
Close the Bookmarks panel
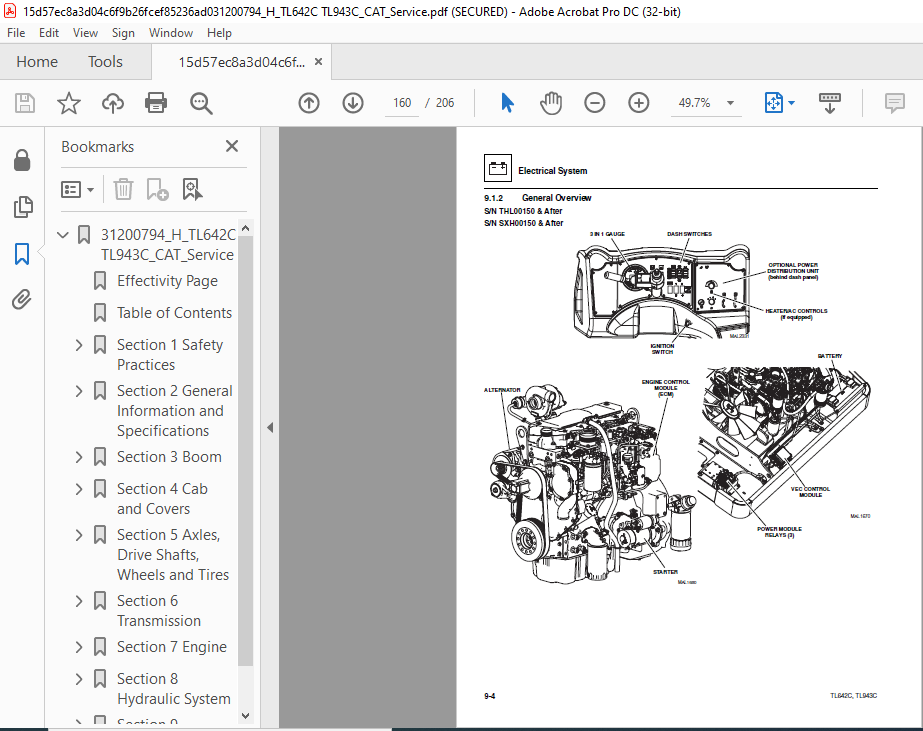(232, 146)
